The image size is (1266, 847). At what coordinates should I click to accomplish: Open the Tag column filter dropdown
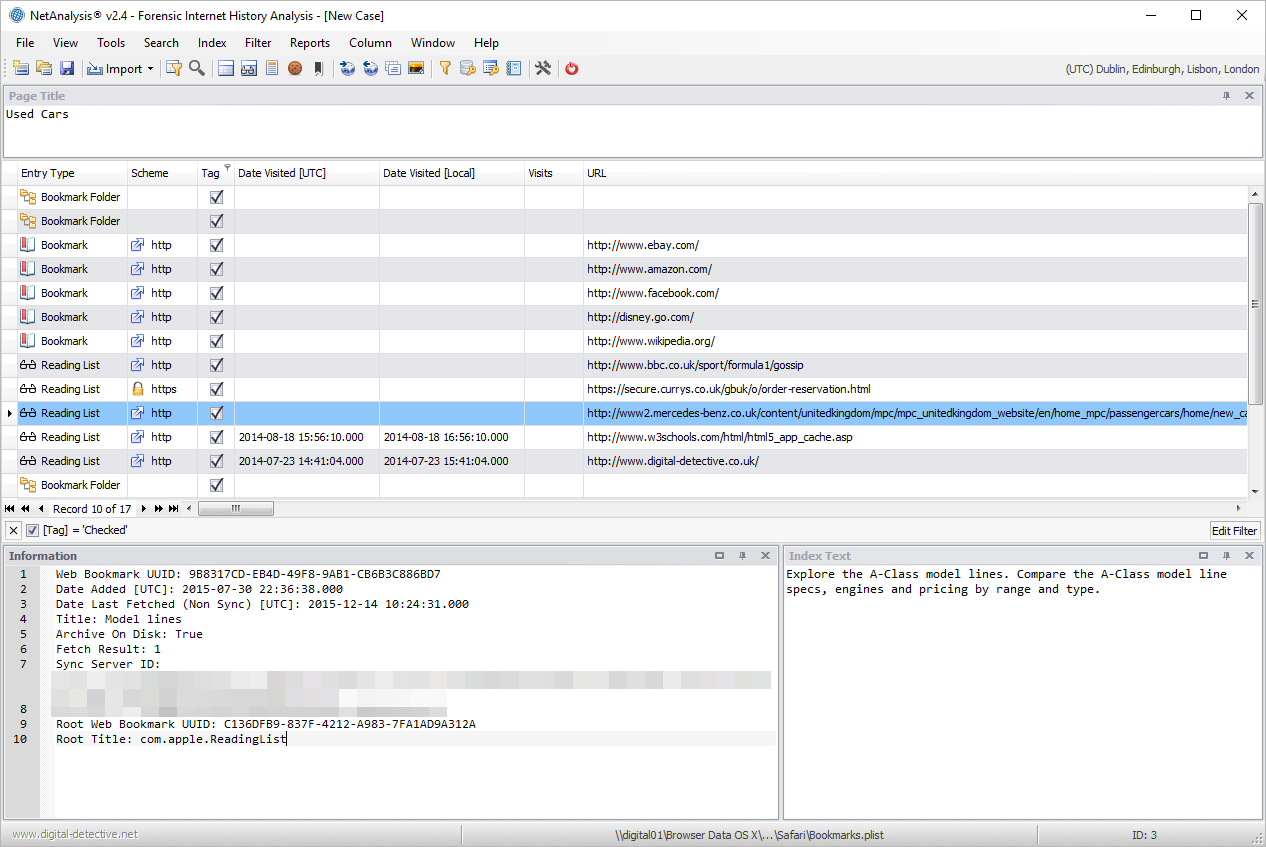[x=227, y=168]
